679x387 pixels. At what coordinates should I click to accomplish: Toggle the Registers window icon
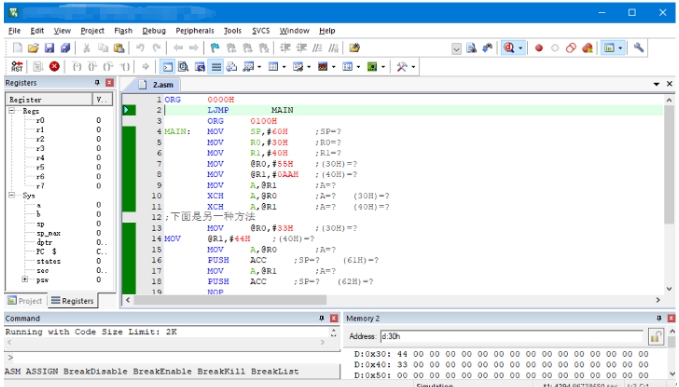tap(216, 67)
